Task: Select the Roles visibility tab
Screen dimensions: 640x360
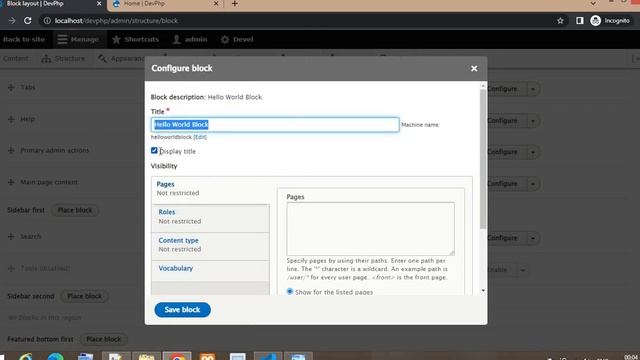Action: (210, 217)
